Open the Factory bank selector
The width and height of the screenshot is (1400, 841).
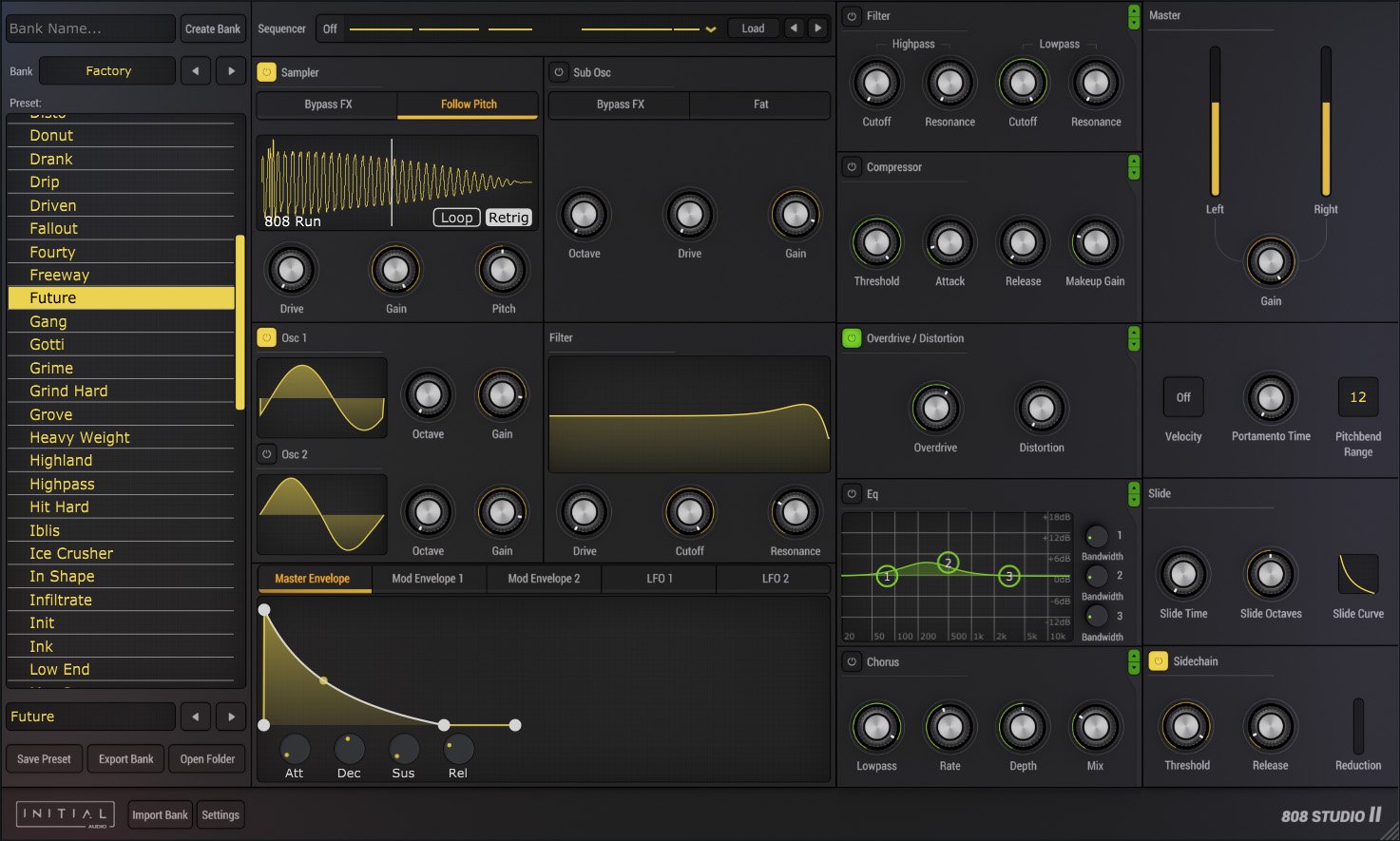[x=107, y=70]
